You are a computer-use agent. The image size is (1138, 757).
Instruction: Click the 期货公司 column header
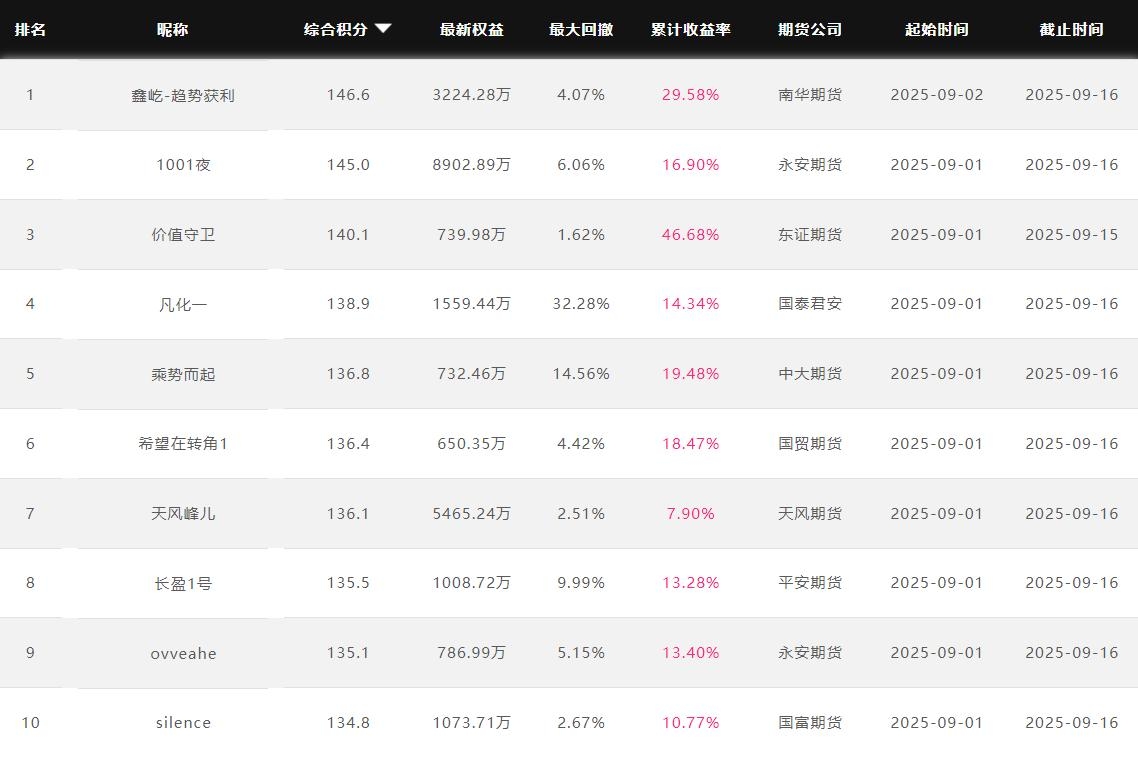pos(809,29)
